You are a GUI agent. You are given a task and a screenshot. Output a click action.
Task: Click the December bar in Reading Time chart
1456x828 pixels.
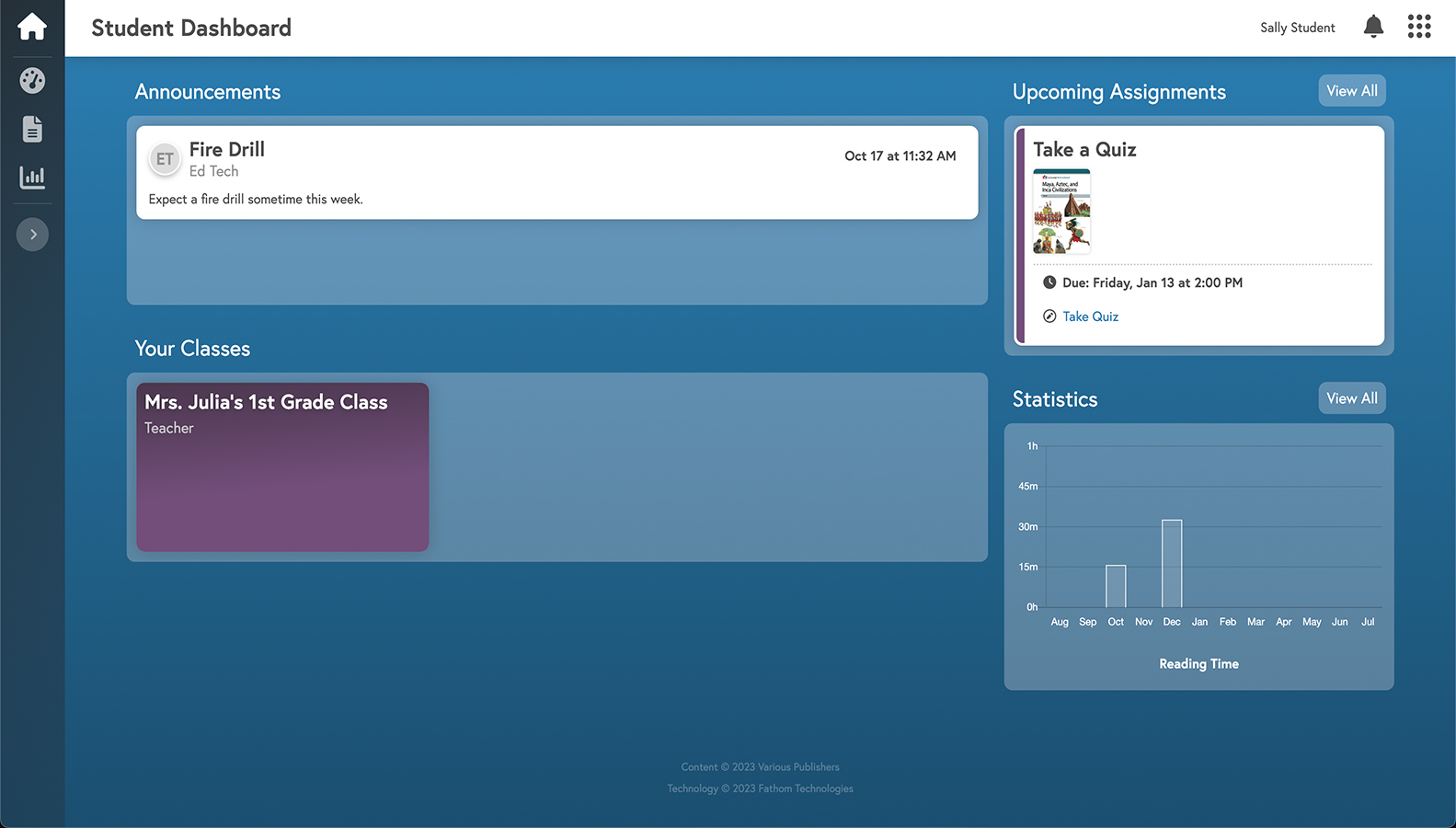click(x=1172, y=563)
